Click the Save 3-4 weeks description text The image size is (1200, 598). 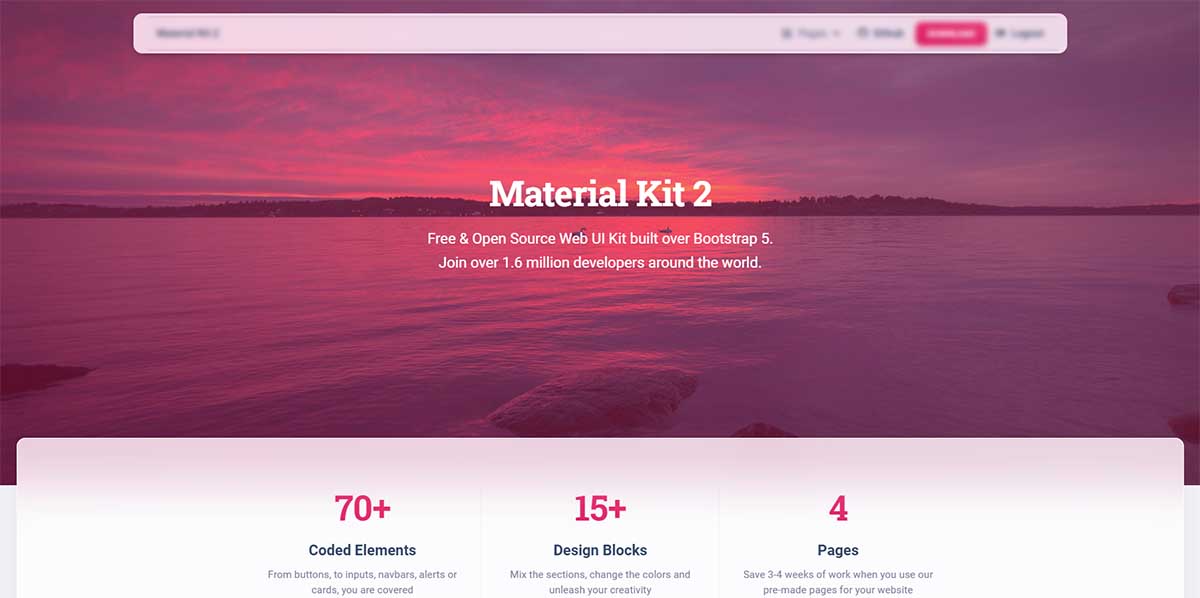tap(838, 582)
